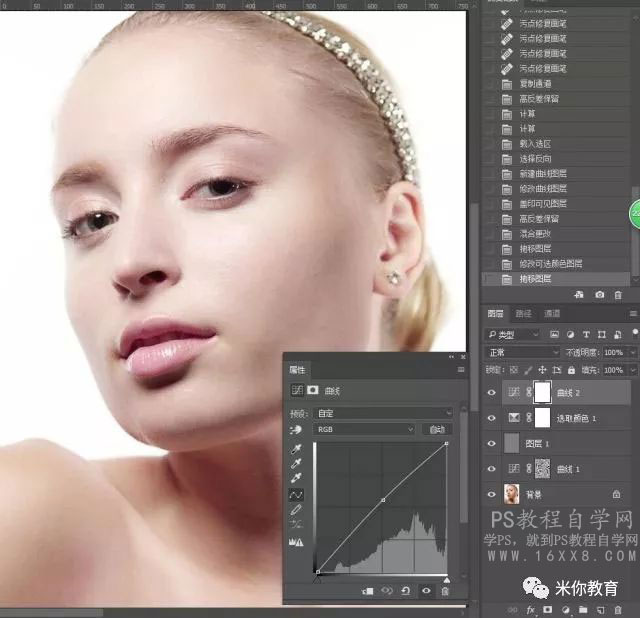
Task: Open the 类型 layer filter dropdown
Action: (x=513, y=335)
